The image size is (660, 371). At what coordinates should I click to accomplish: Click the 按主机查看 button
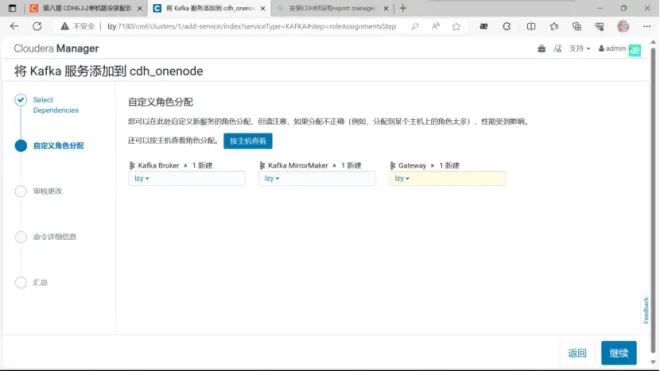coord(248,141)
